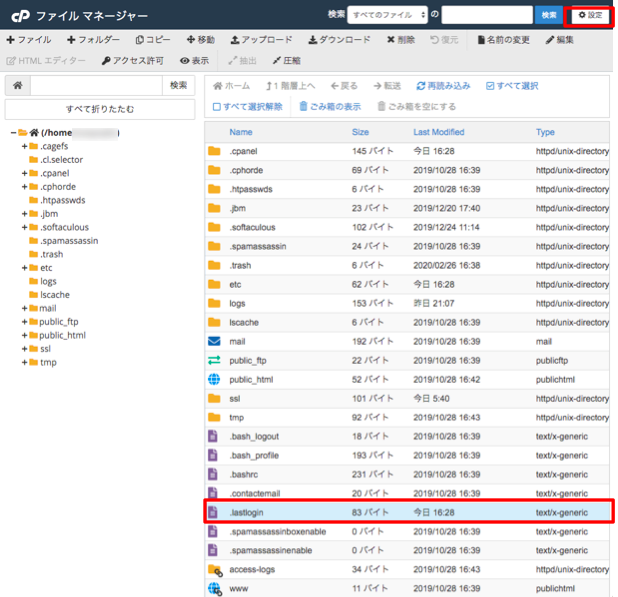The height and width of the screenshot is (597, 618).
Task: Click the home icon beside path field
Action: coord(17,86)
